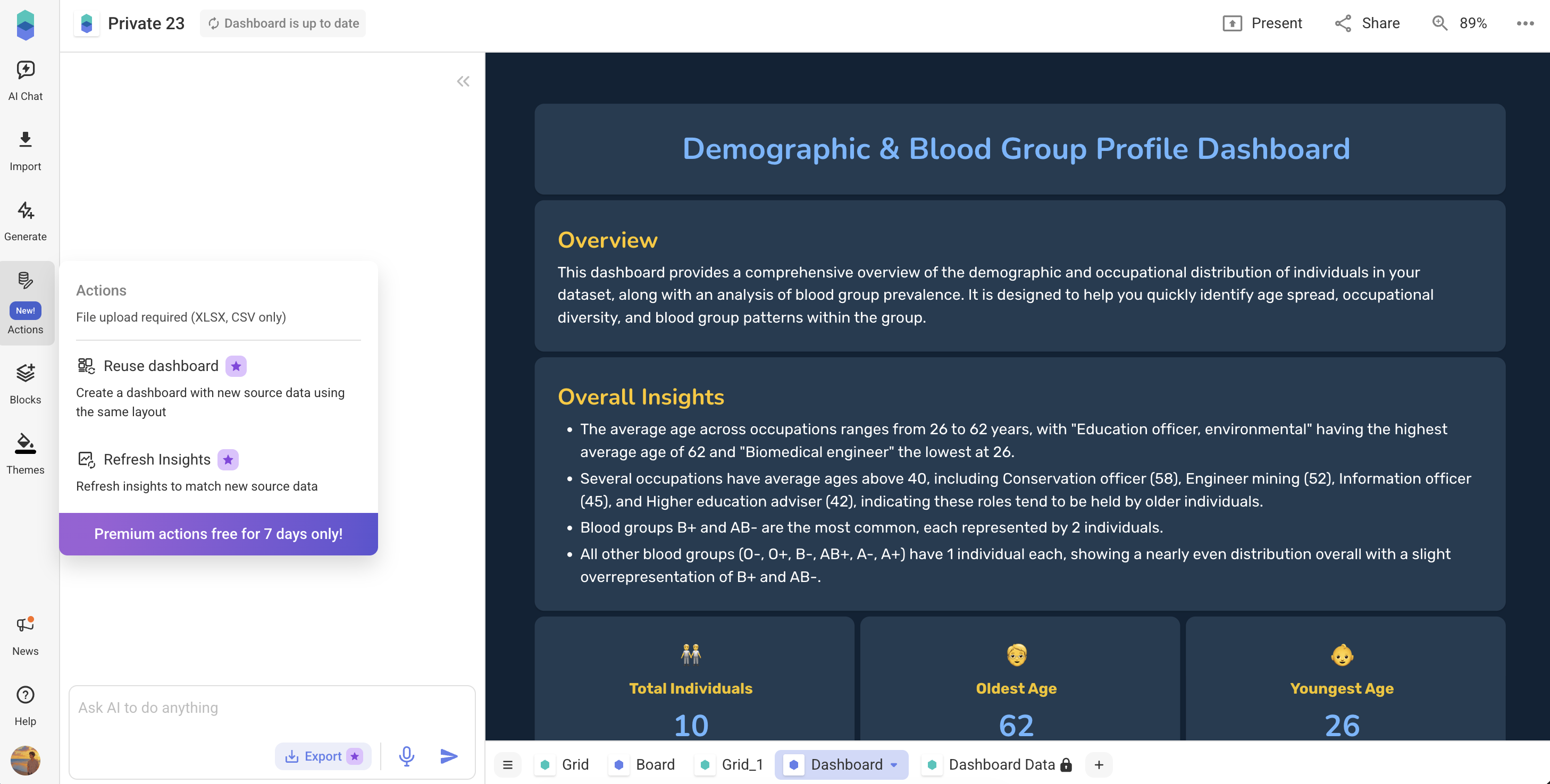
Task: Click the Help question mark icon
Action: (x=26, y=695)
